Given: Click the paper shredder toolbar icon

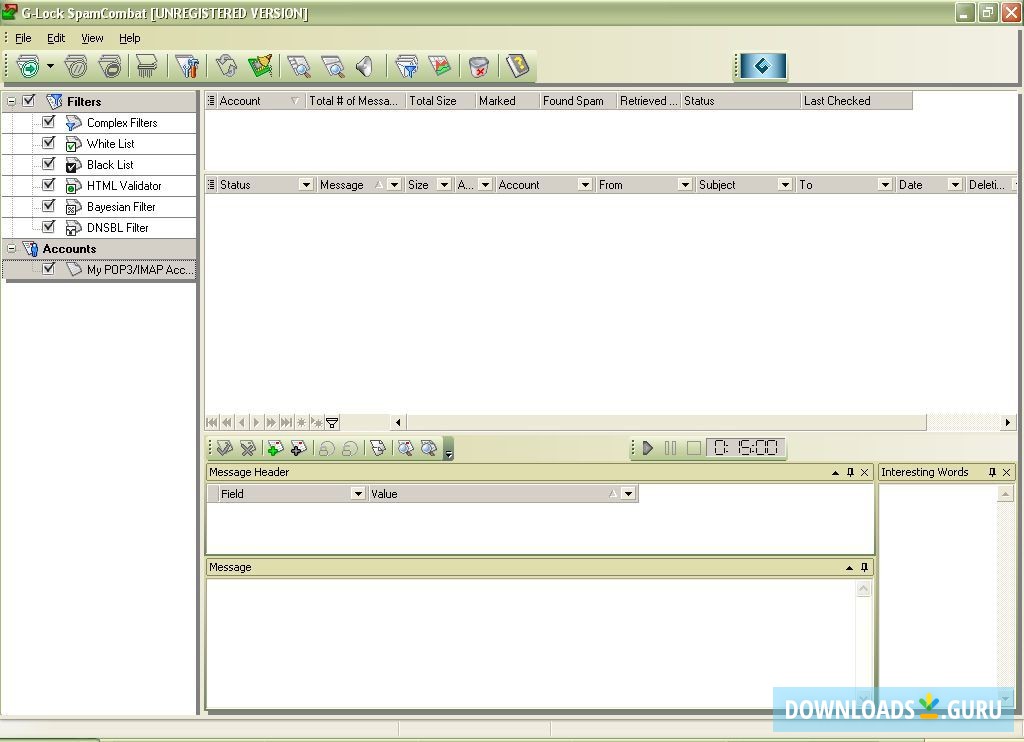Looking at the screenshot, I should [x=146, y=67].
